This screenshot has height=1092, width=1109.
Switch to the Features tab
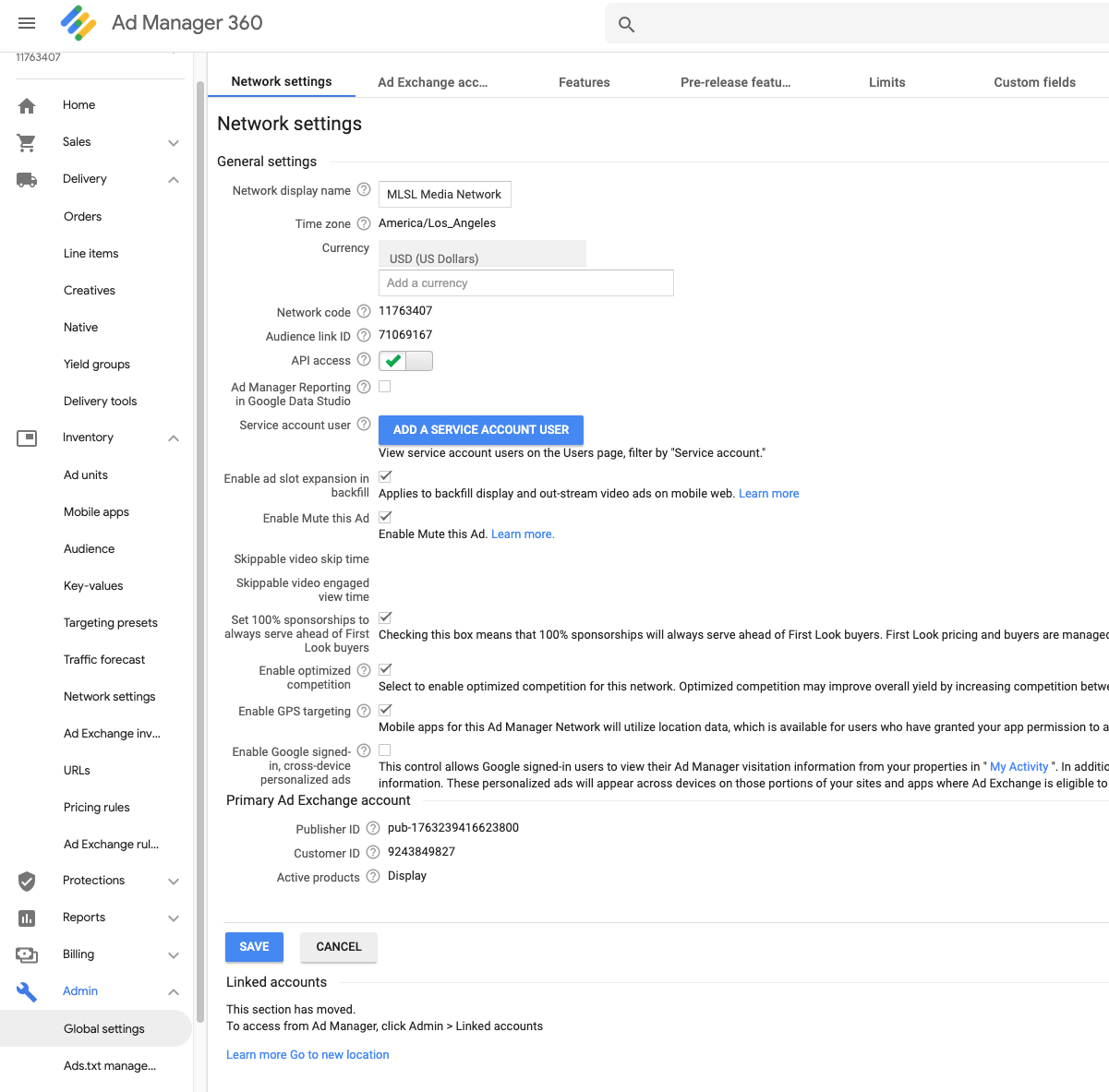pyautogui.click(x=584, y=82)
